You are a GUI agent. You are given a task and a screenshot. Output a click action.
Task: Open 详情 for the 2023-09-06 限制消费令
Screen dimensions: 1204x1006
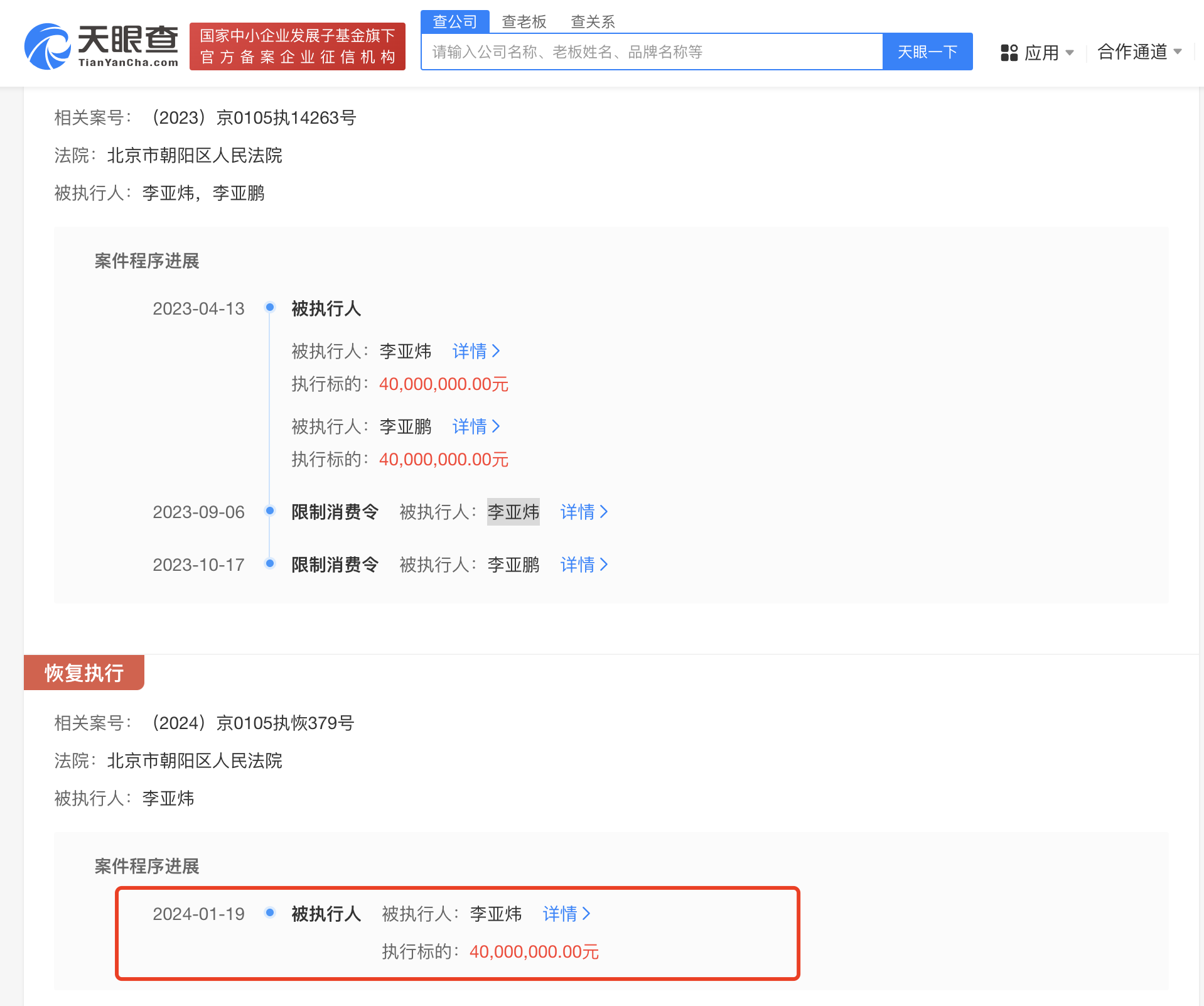click(584, 512)
